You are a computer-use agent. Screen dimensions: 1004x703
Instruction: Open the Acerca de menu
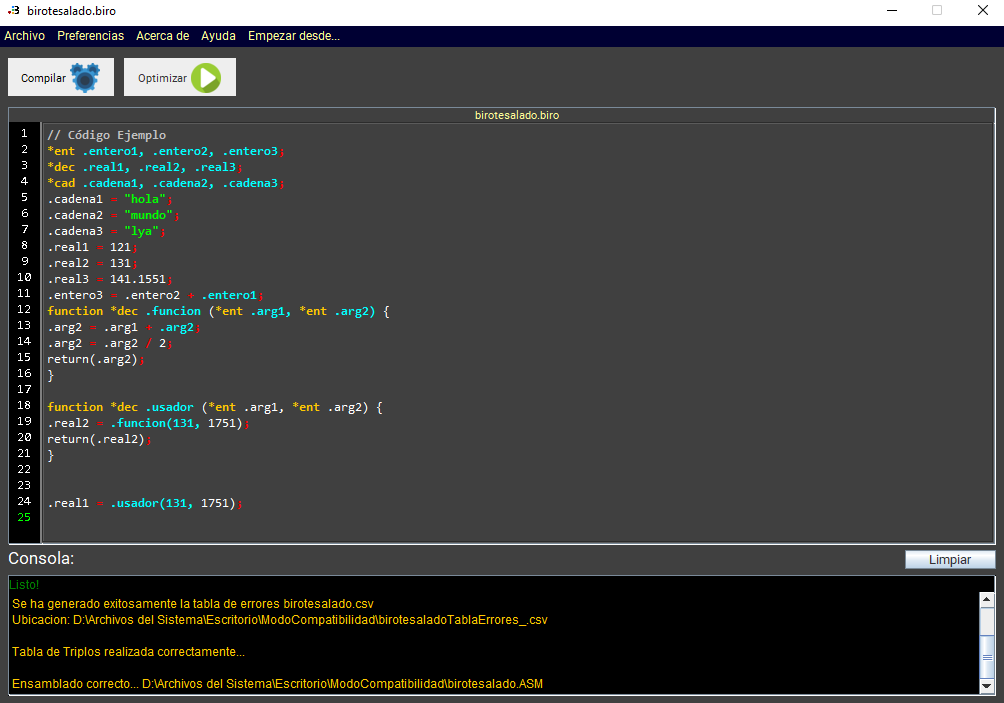click(x=162, y=35)
